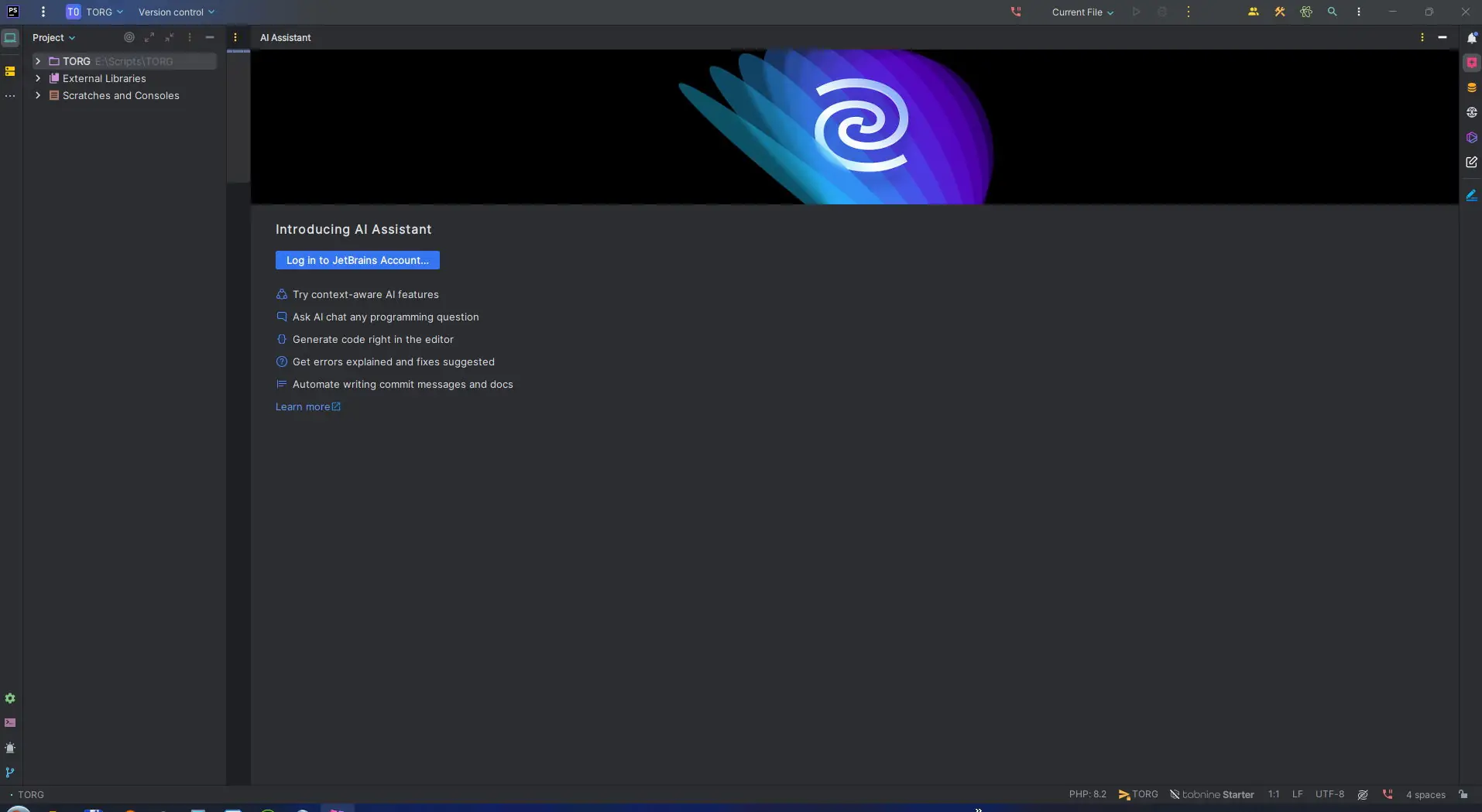Viewport: 1482px width, 812px height.
Task: Open the Project view dropdown
Action: coord(53,37)
